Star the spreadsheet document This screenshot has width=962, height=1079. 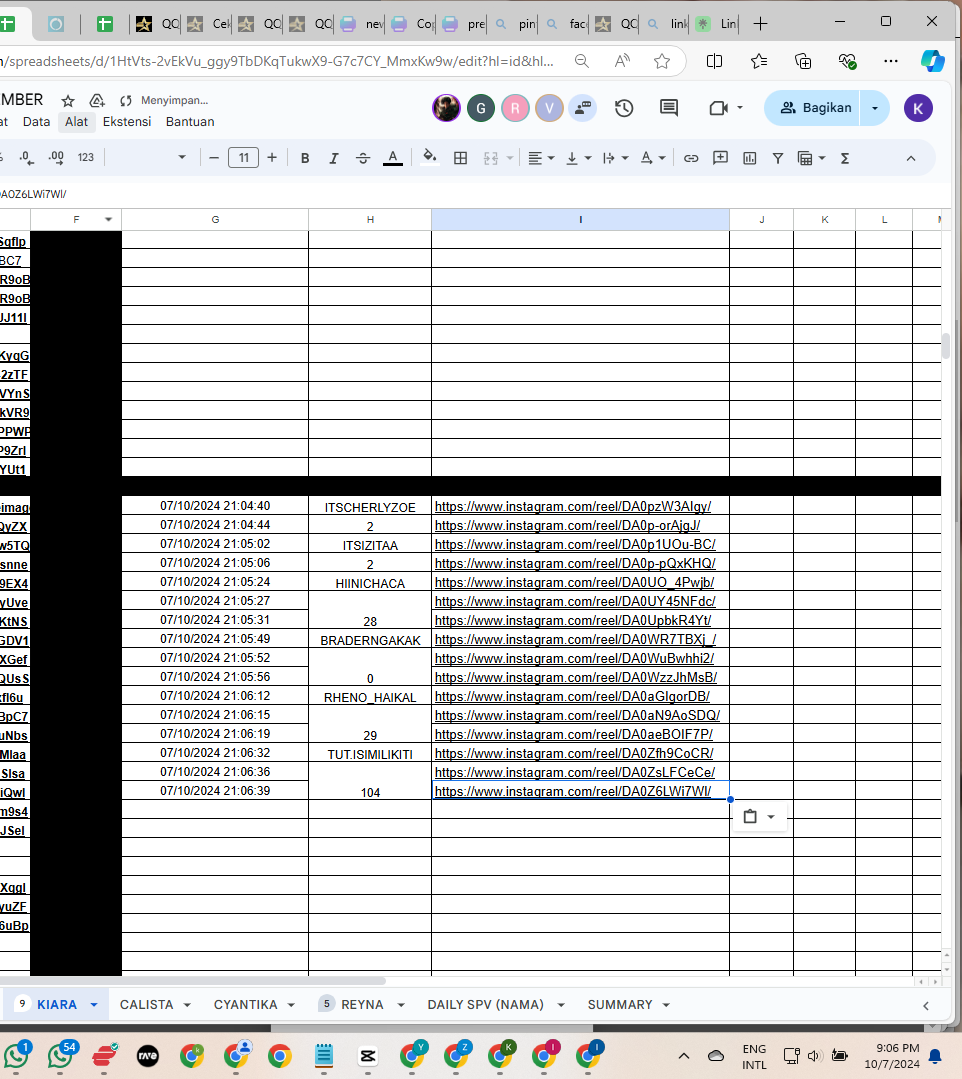coord(67,101)
